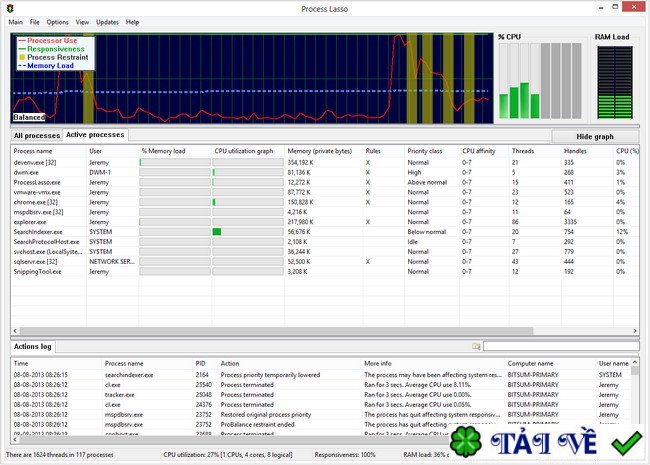Select the SearchIndexer.exe process row
650x465 pixels.
39,231
